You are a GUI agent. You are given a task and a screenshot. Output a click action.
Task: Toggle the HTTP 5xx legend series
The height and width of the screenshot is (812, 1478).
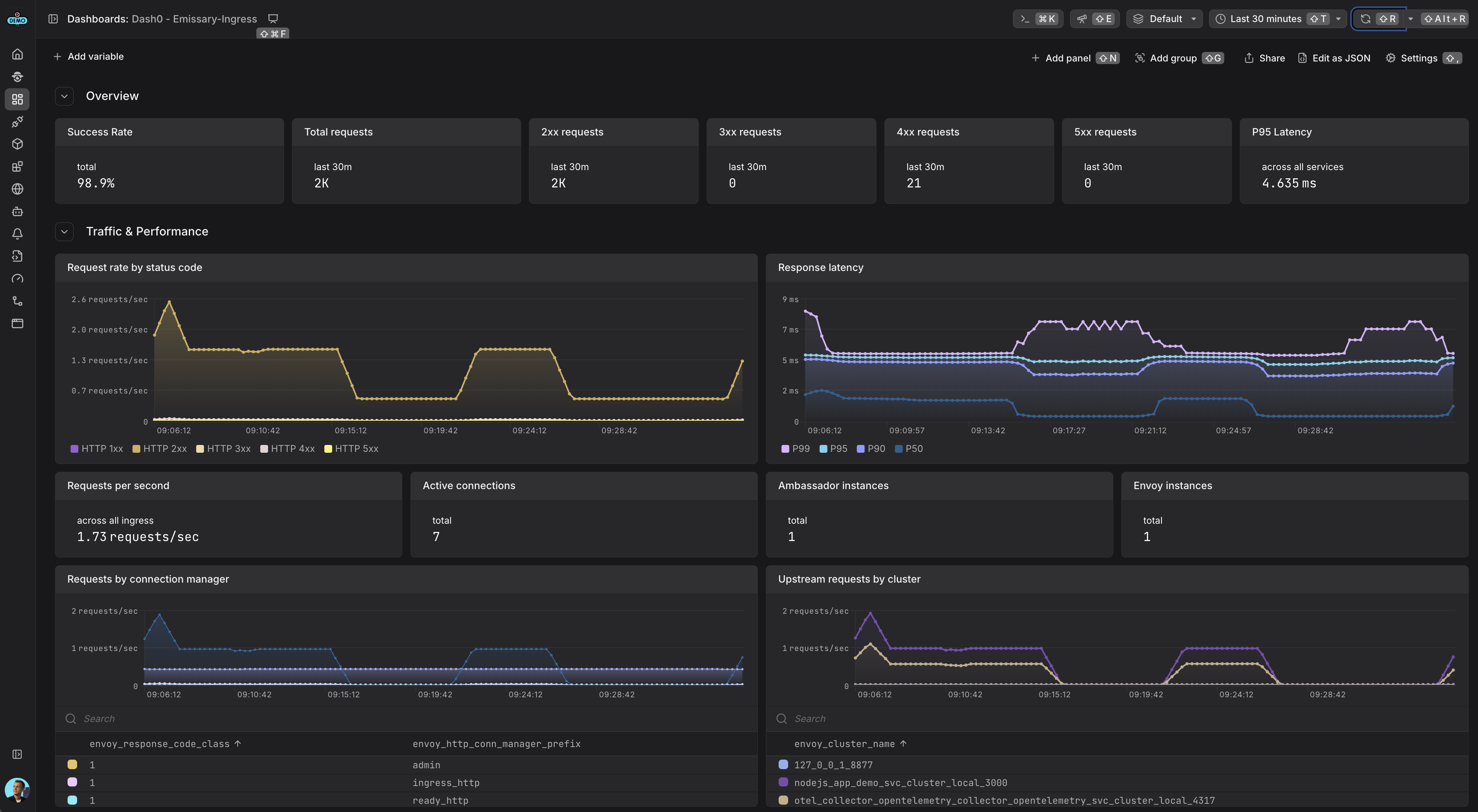tap(351, 448)
